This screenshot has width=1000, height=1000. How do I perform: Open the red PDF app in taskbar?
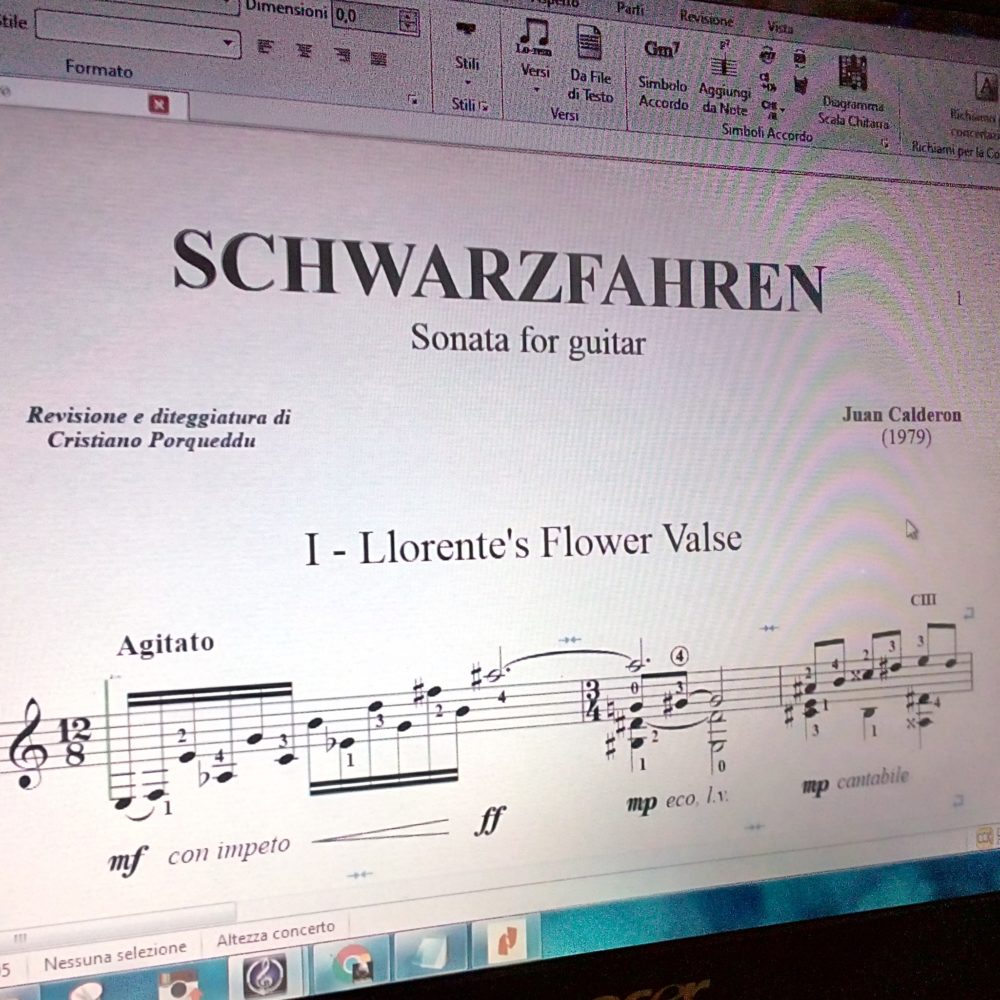[x=507, y=942]
